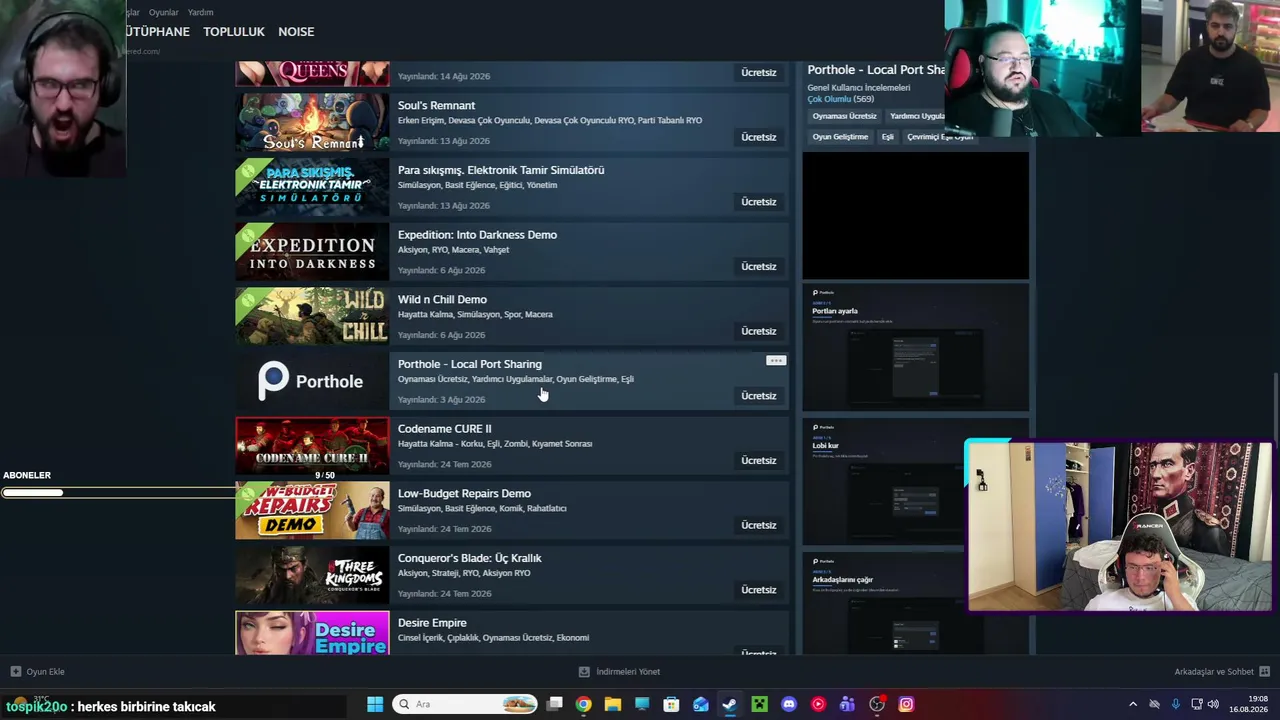Click the Oynaması Ücretsiz tag in preview
The width and height of the screenshot is (1280, 720).
coord(844,116)
